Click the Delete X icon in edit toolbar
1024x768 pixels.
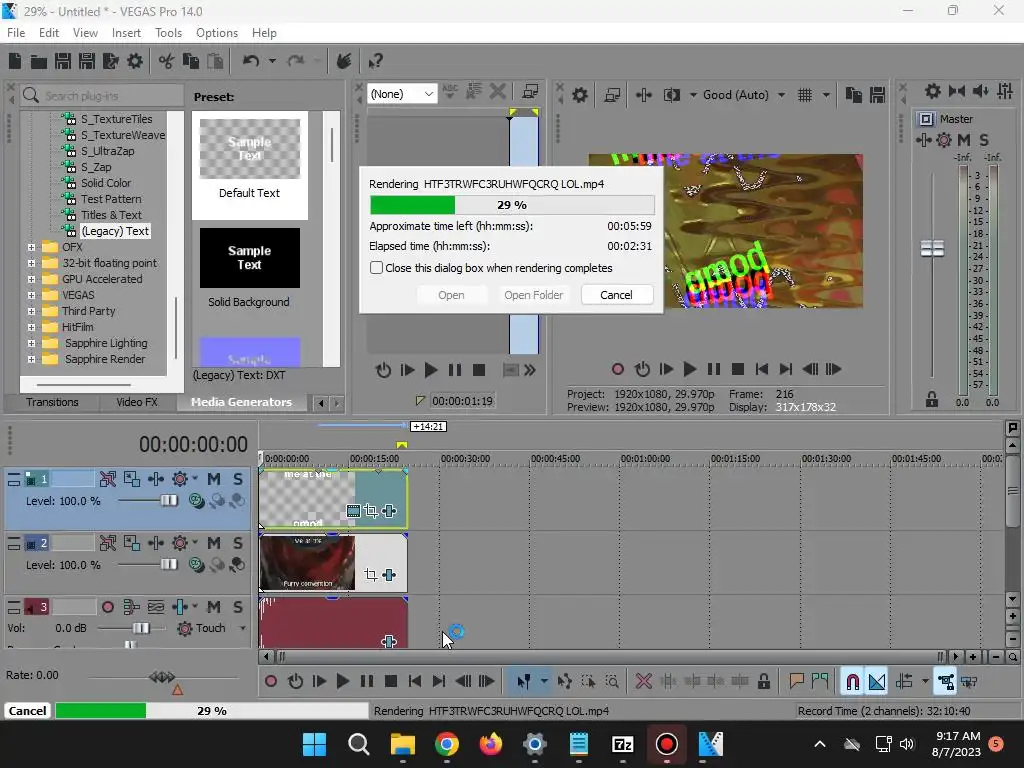pos(643,682)
